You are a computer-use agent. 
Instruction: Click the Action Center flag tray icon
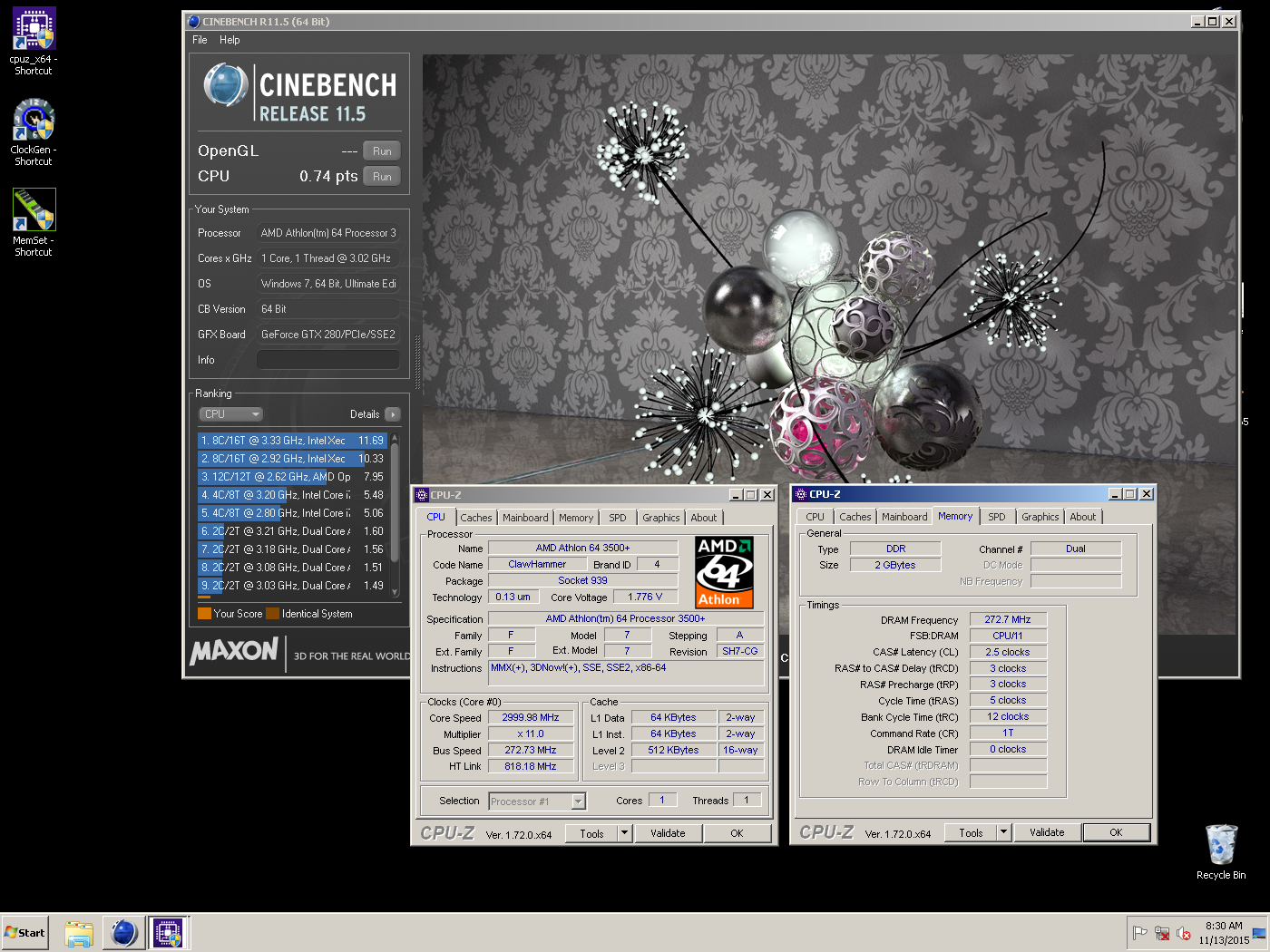(1140, 933)
